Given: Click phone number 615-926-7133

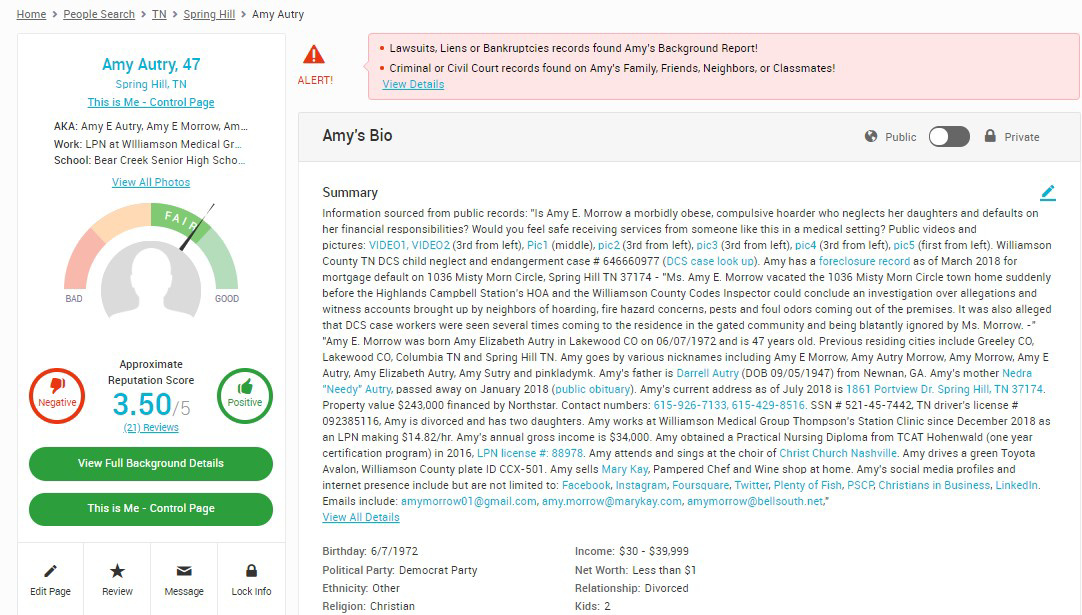Looking at the screenshot, I should pyautogui.click(x=690, y=405).
